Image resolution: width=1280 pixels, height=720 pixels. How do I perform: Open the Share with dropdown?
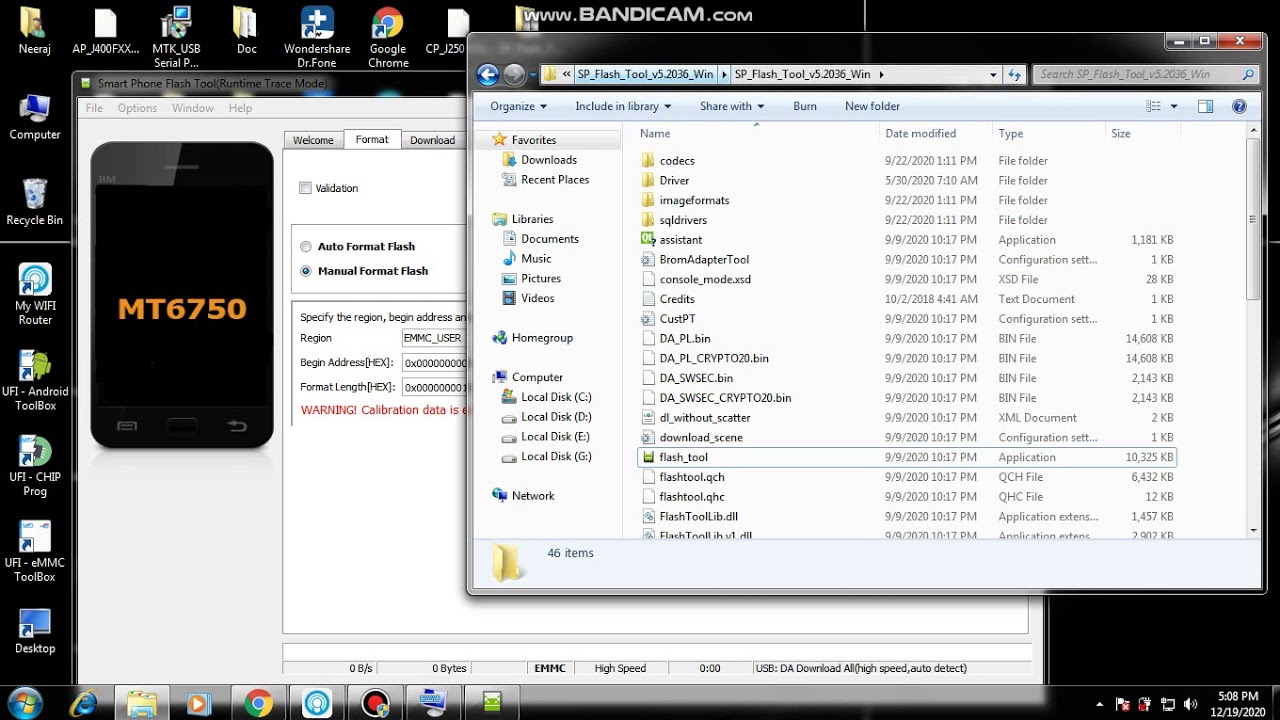coord(732,106)
